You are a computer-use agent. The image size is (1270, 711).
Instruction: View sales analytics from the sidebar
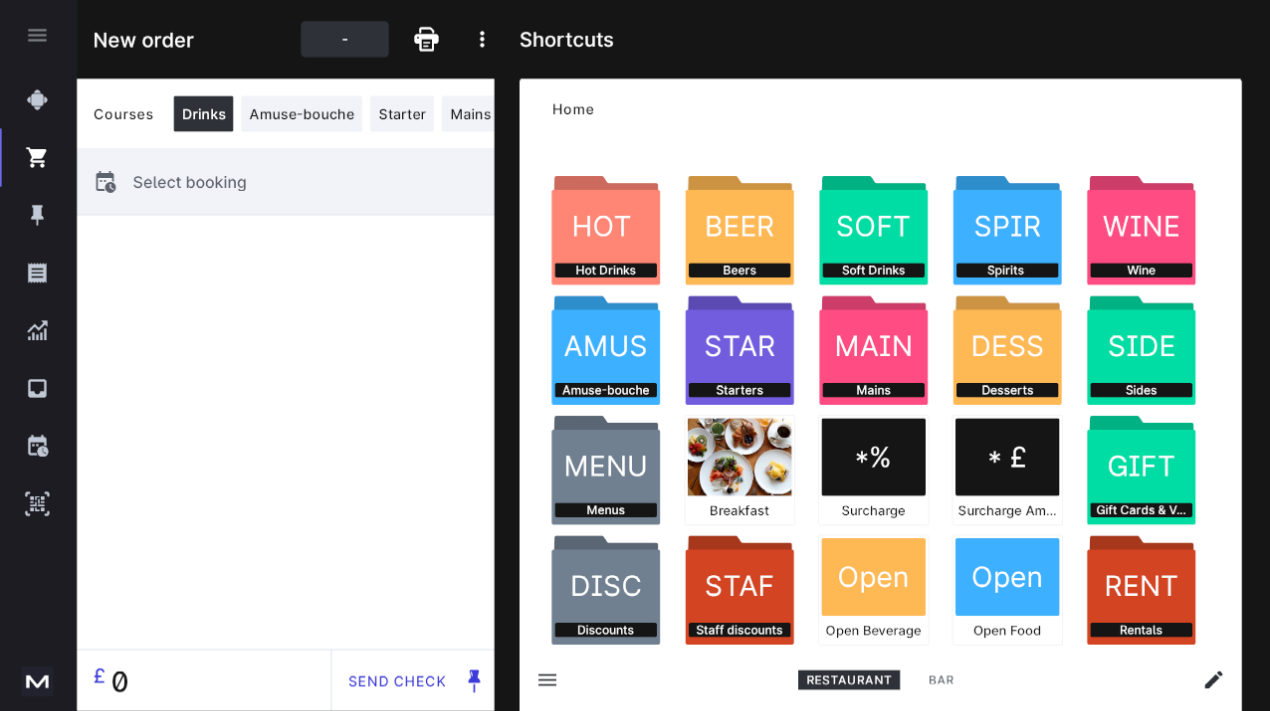point(37,330)
